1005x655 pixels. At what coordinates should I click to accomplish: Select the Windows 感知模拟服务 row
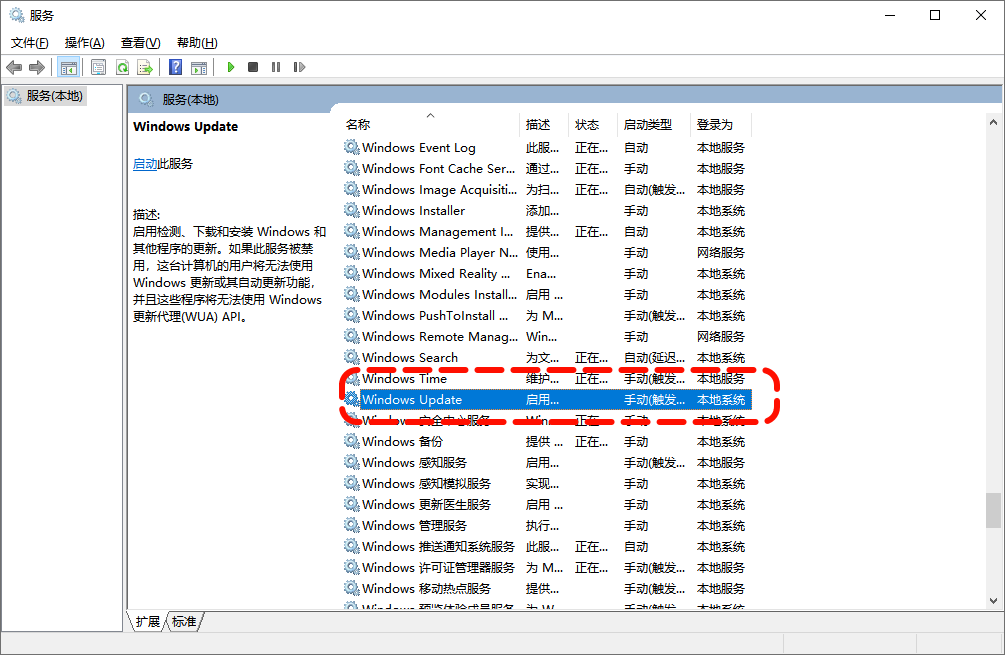(x=547, y=483)
